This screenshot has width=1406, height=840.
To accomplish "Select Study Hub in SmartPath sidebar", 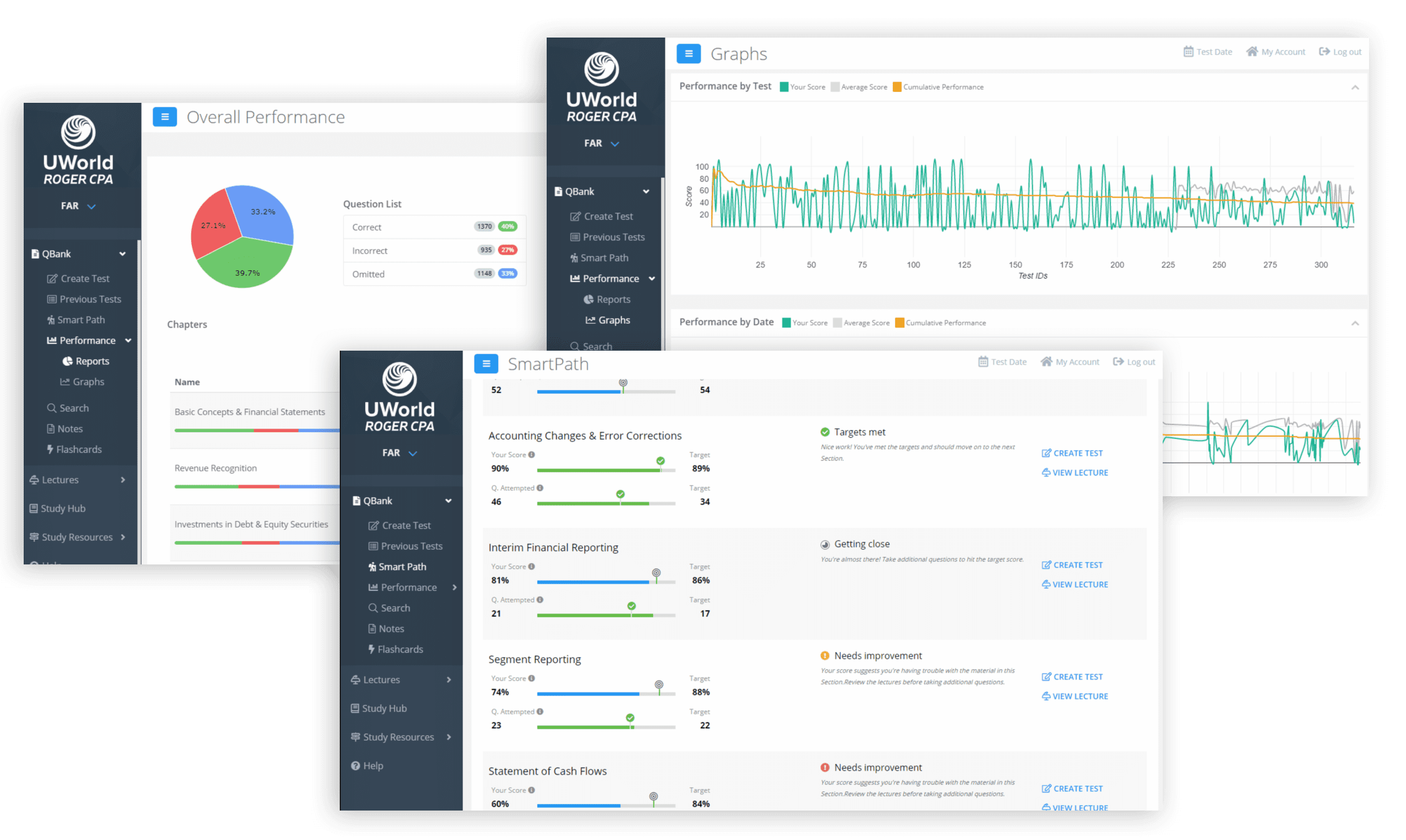I will (379, 708).
